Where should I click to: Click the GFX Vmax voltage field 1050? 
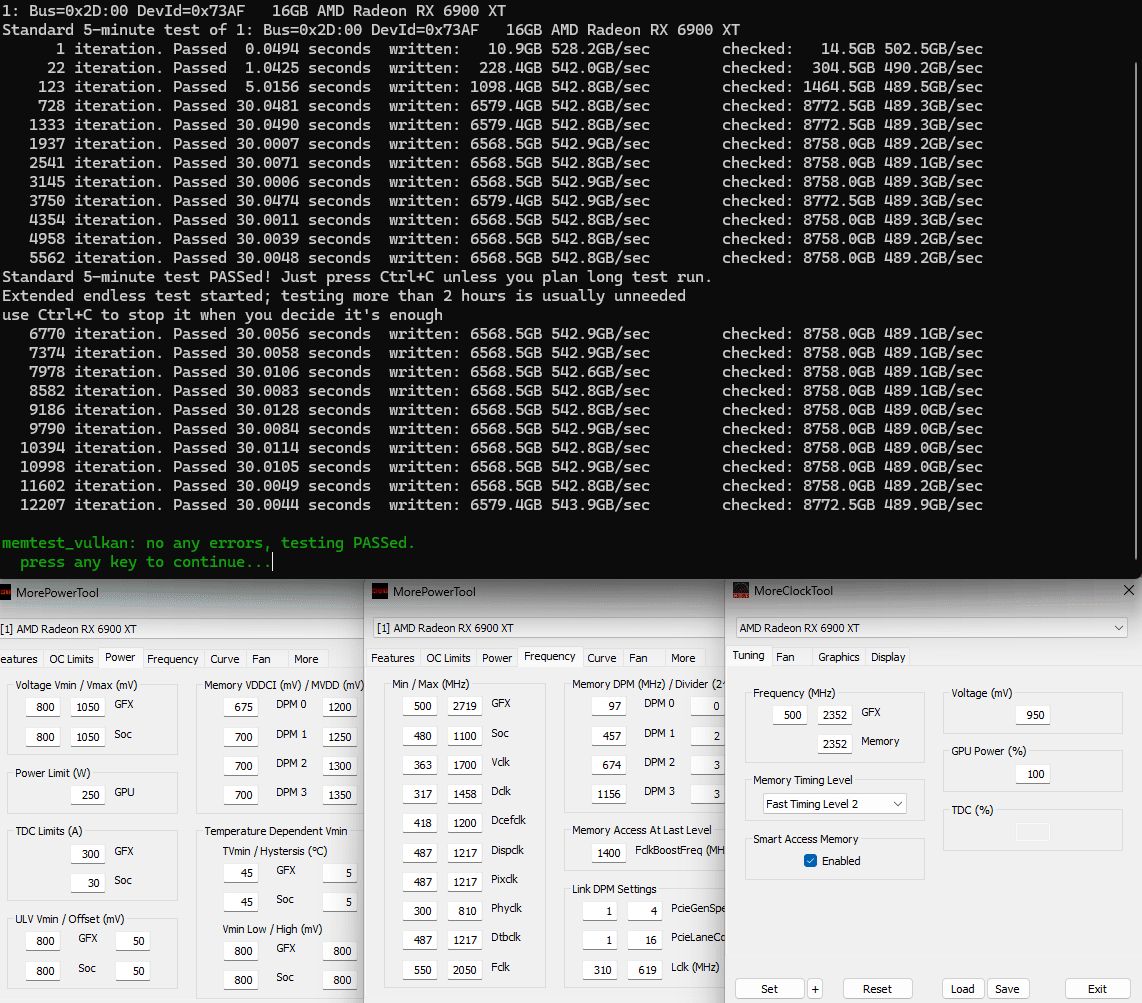coord(88,707)
